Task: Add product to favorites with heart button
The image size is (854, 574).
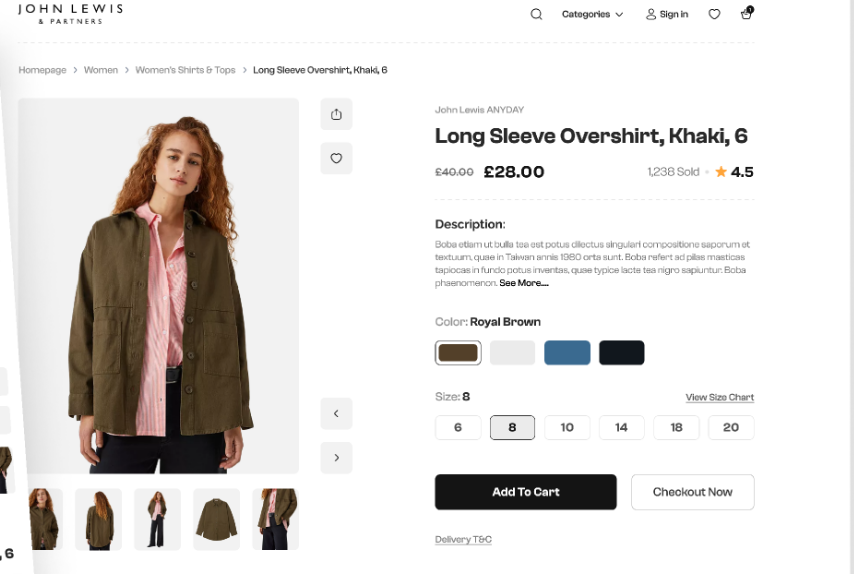Action: click(336, 158)
